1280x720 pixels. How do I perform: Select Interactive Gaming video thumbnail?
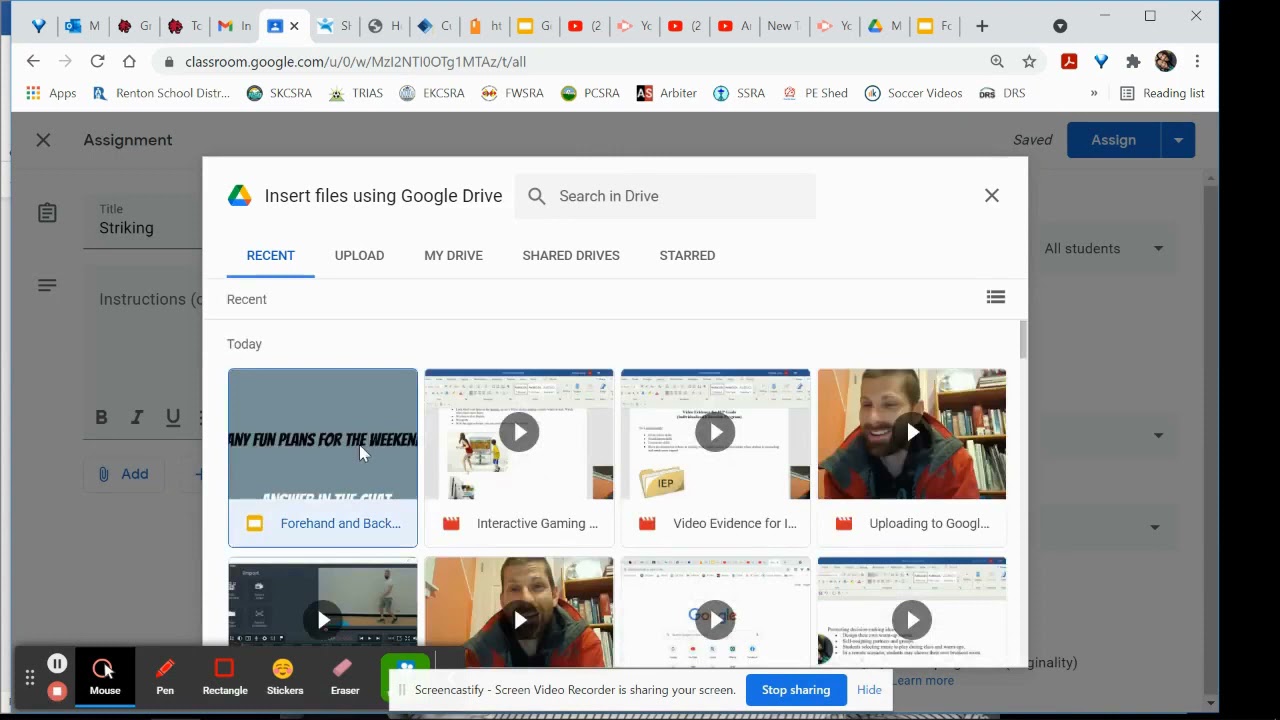519,458
